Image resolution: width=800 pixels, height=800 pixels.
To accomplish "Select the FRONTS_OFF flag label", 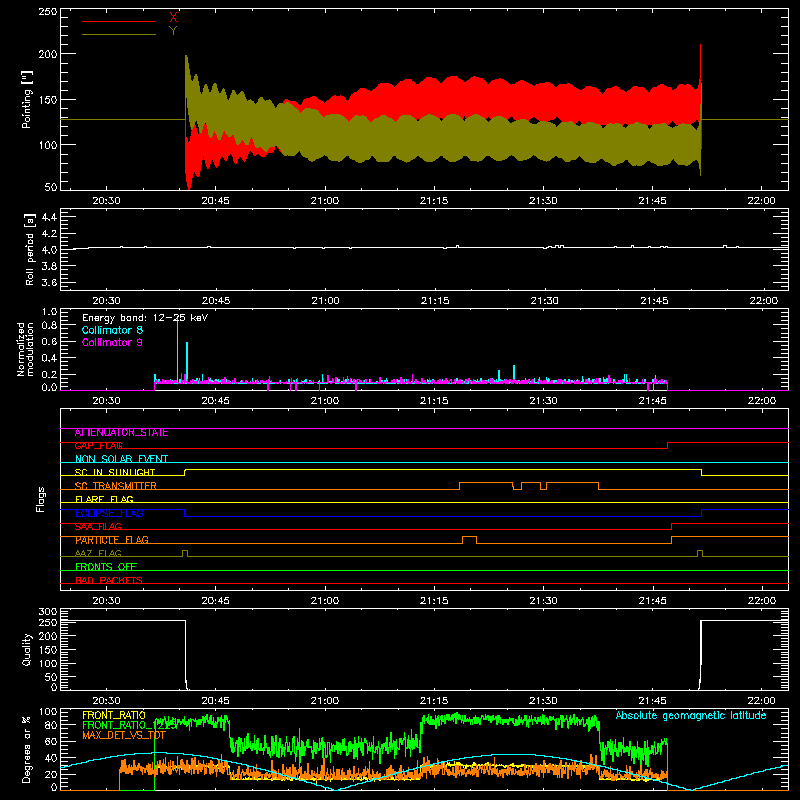I will pyautogui.click(x=106, y=567).
